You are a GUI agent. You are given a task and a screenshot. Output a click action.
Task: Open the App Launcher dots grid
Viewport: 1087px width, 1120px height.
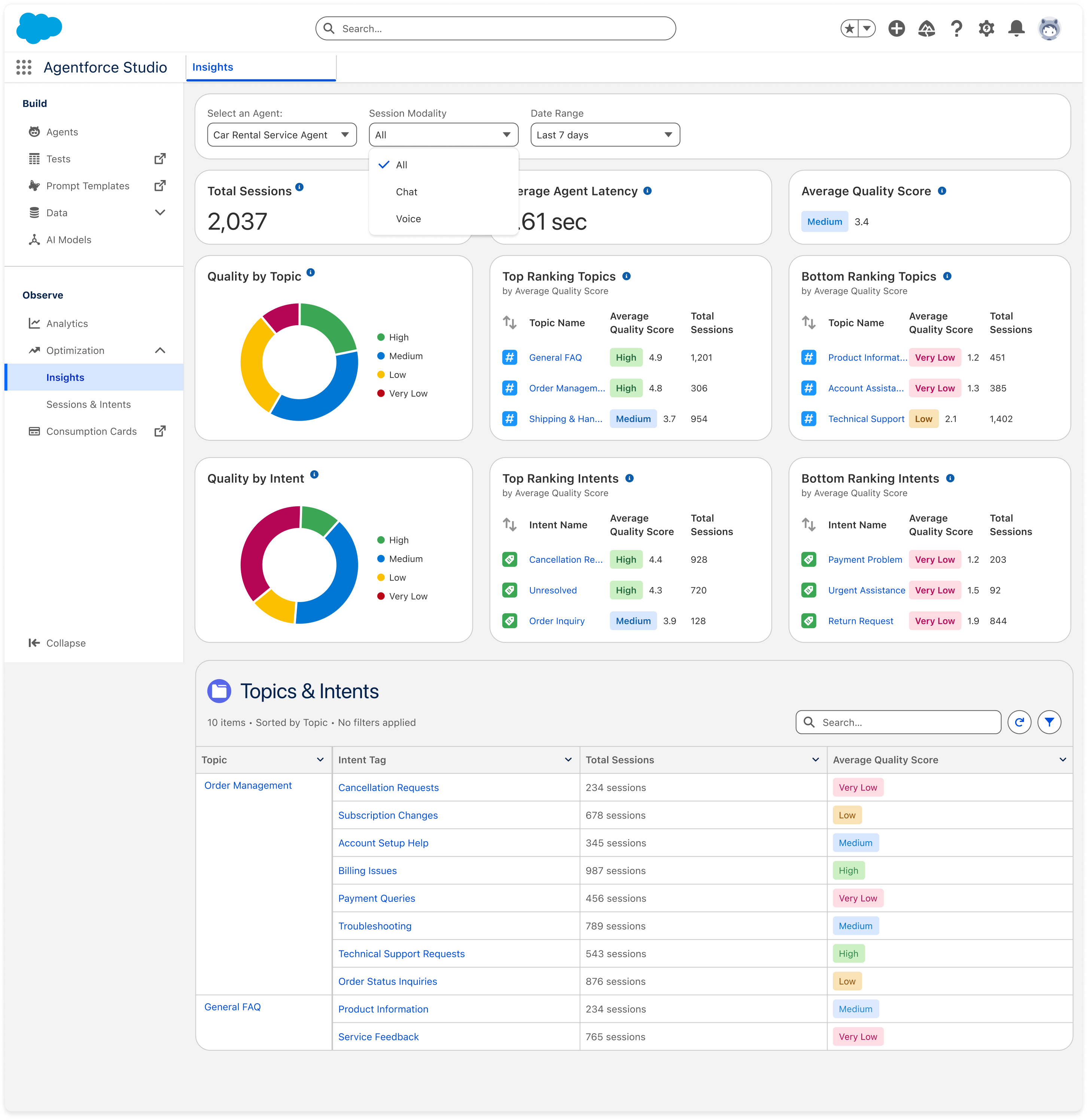pyautogui.click(x=24, y=67)
